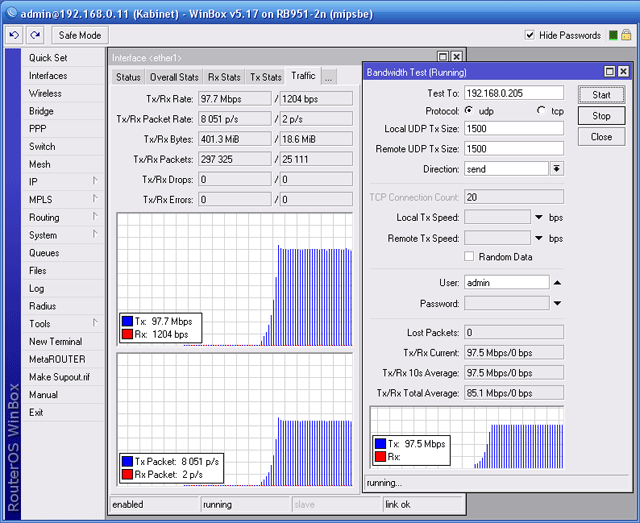Click Remote UDP Tx Size field
640x523 pixels.
[x=514, y=149]
